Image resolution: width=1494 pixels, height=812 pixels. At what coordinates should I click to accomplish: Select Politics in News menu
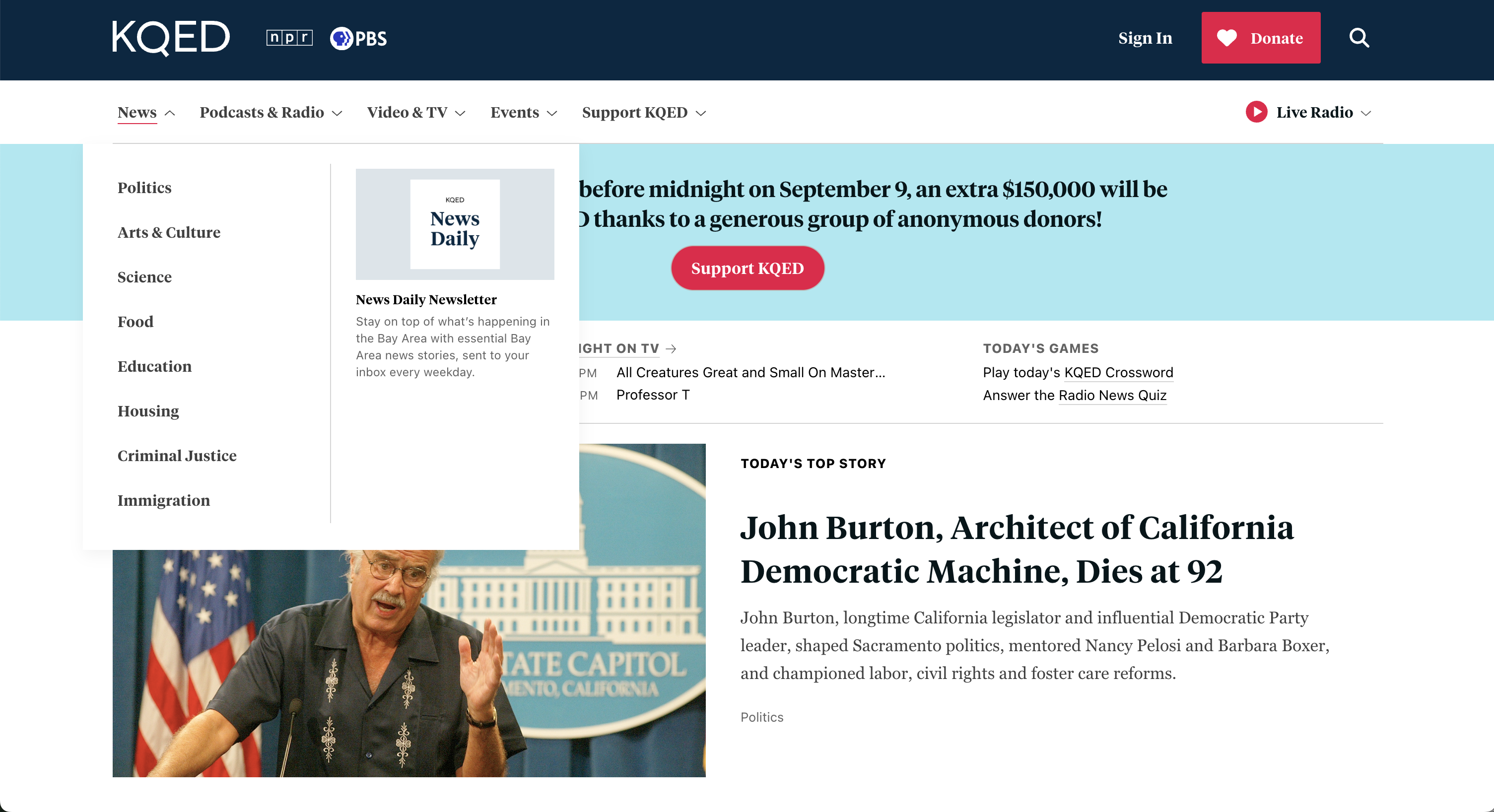(144, 188)
